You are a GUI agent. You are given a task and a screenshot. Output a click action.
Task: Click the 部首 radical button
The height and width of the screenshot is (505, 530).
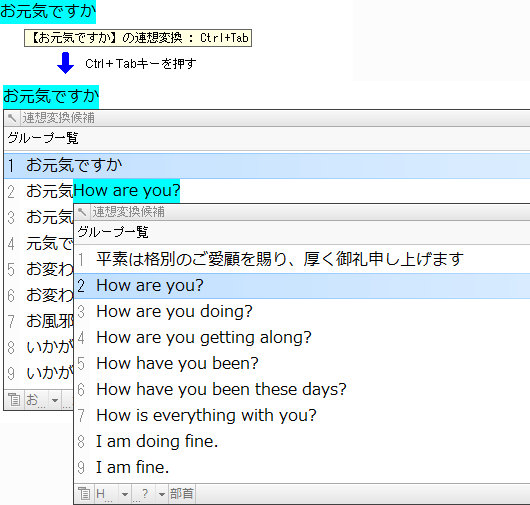tap(182, 494)
